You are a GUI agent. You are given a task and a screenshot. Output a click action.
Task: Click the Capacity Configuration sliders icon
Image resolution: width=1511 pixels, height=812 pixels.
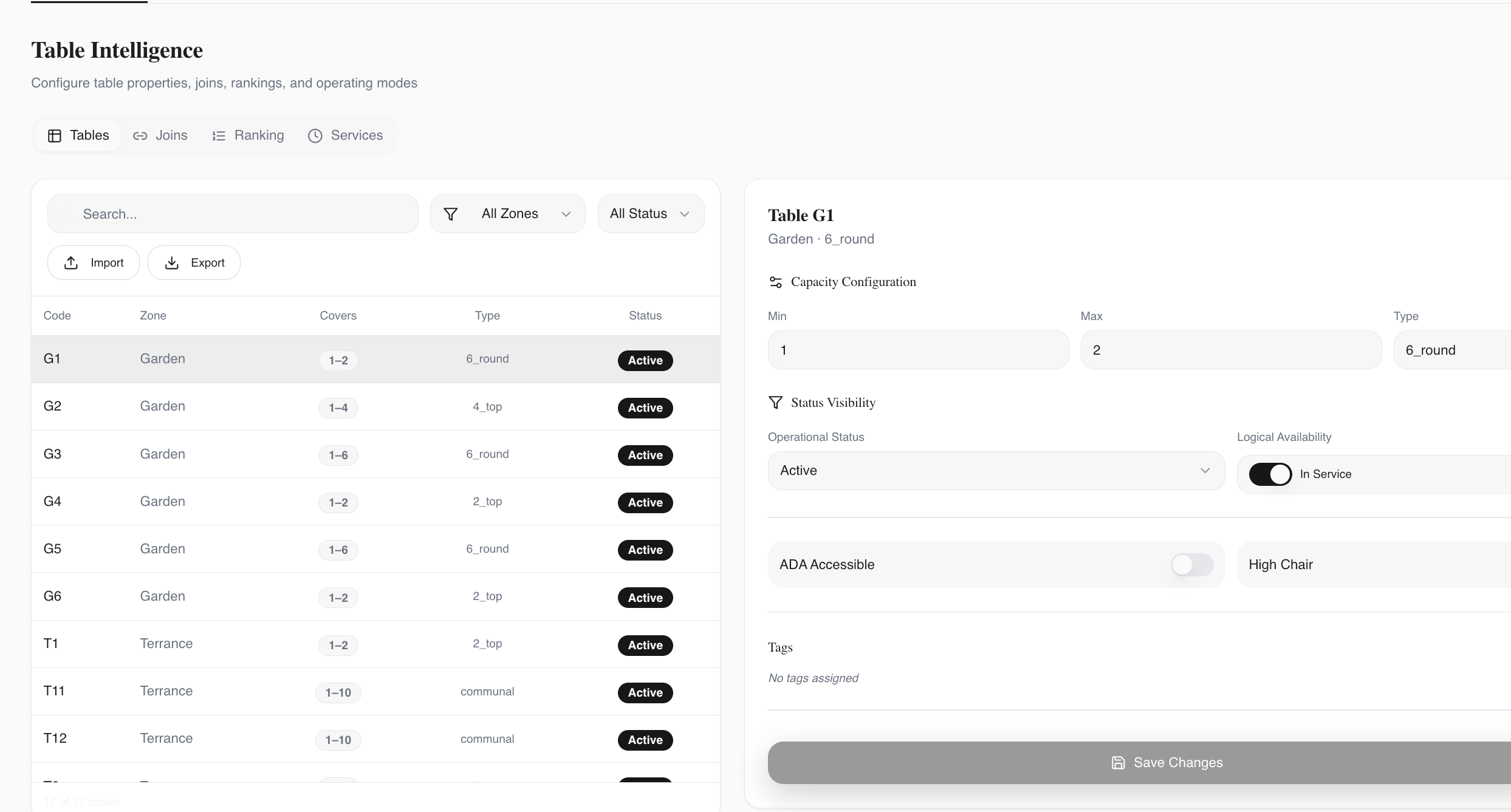pyautogui.click(x=775, y=282)
